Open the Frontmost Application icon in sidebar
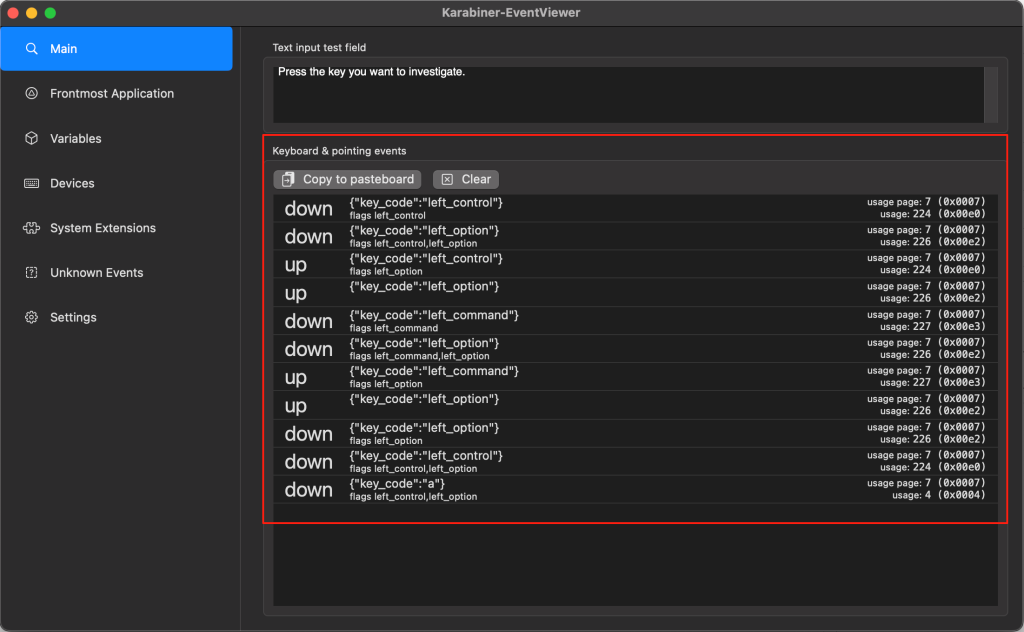1024x632 pixels. (x=31, y=93)
